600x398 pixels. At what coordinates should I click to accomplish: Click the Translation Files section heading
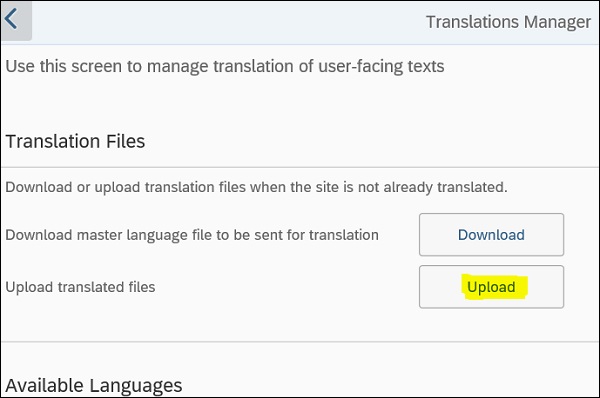[x=75, y=141]
